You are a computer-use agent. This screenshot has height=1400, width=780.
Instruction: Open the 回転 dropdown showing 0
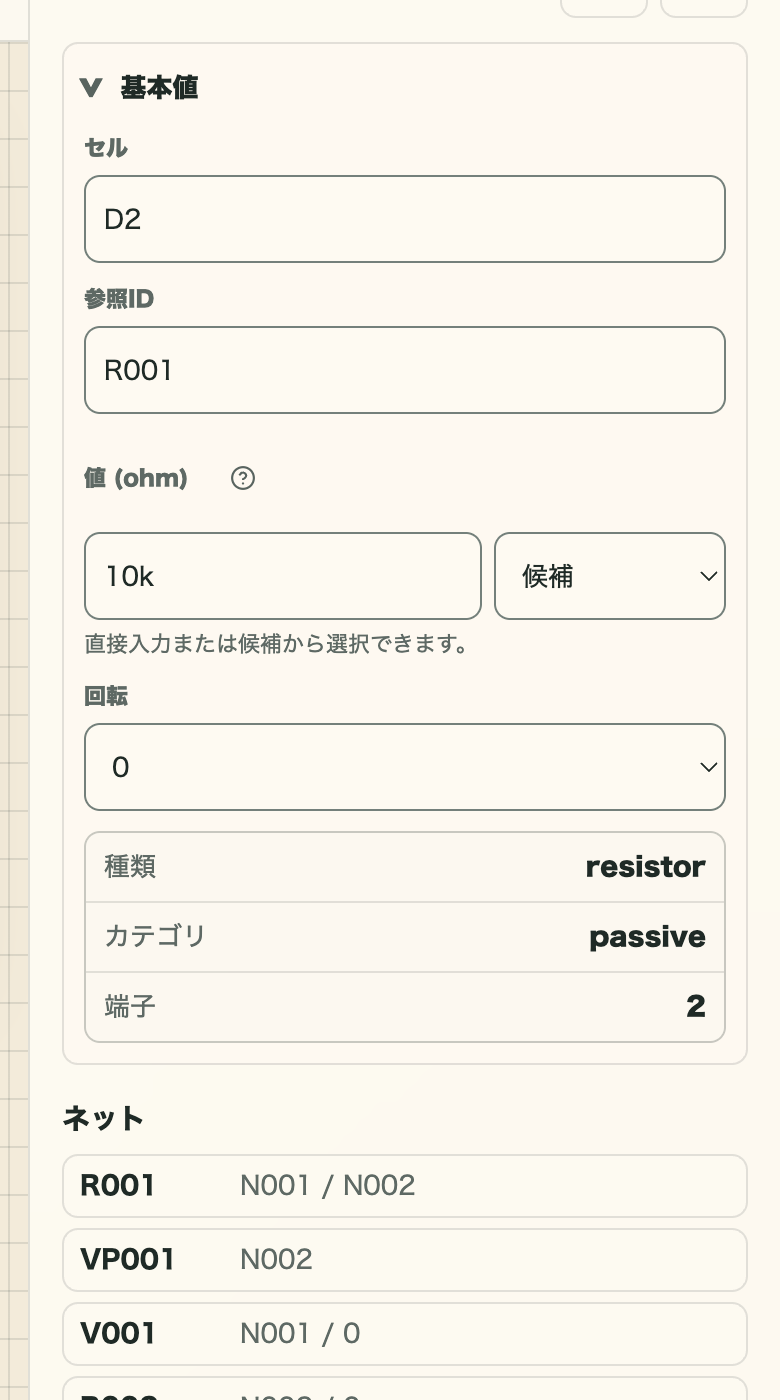point(405,767)
